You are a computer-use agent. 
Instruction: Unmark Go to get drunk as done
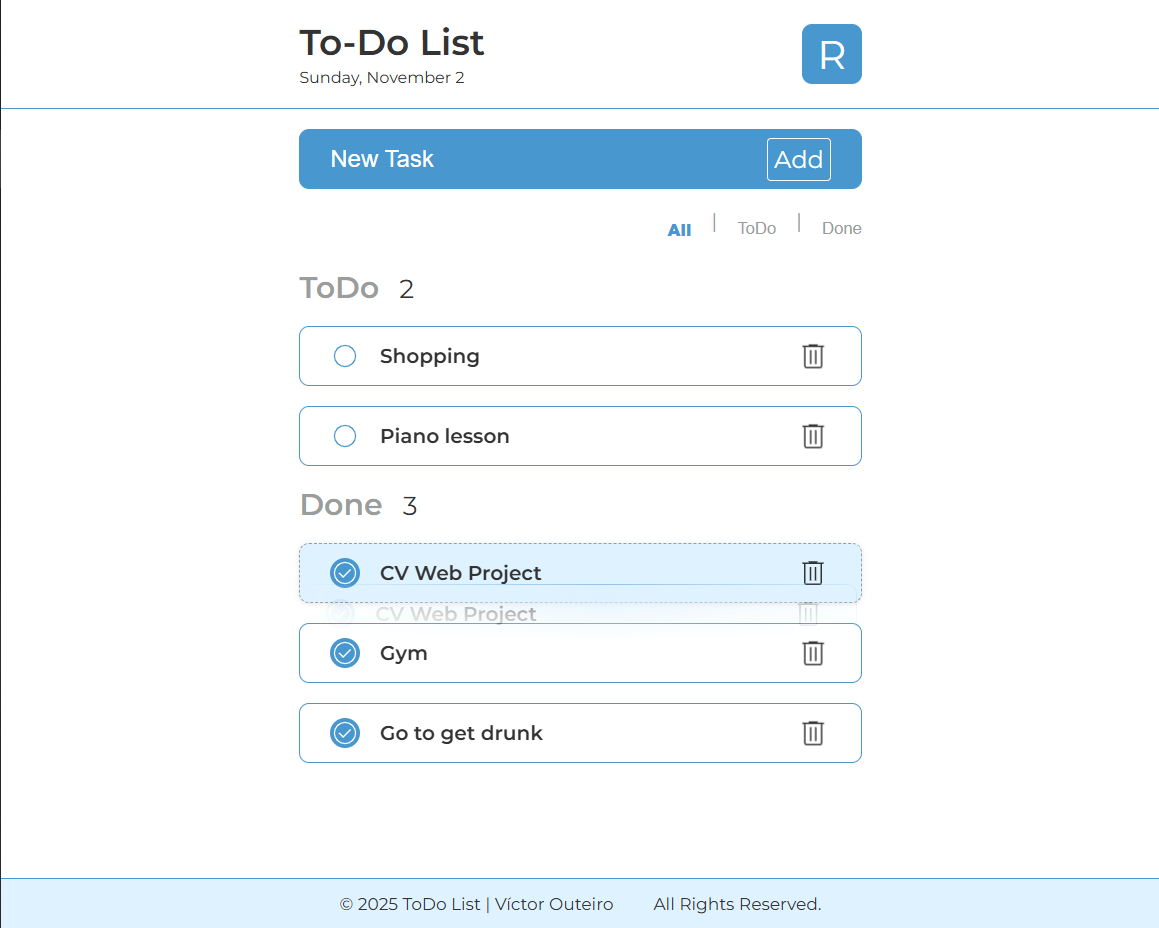(345, 733)
